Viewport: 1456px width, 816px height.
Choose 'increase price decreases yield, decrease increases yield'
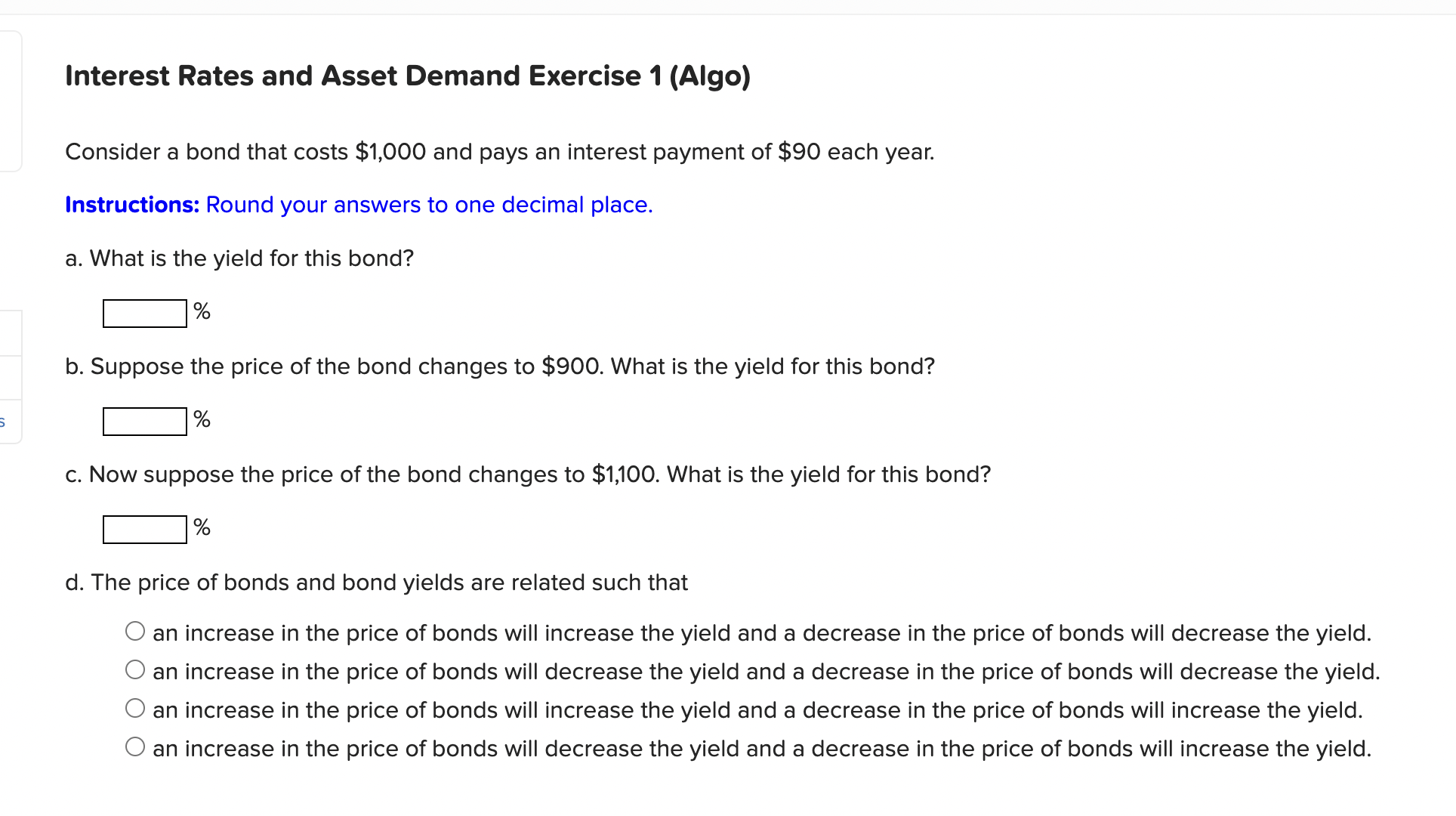coord(135,746)
